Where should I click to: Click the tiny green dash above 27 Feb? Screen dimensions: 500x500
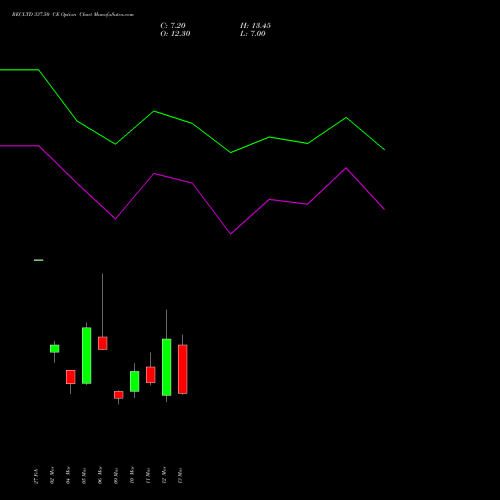pos(39,260)
